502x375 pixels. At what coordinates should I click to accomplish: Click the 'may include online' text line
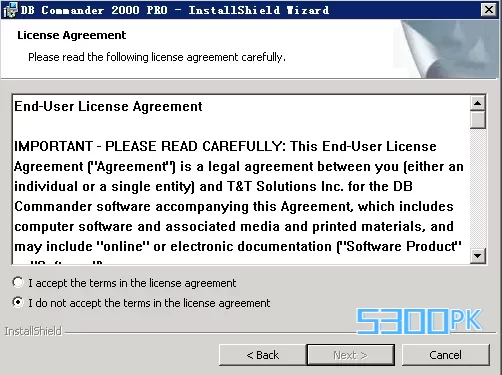[238, 247]
